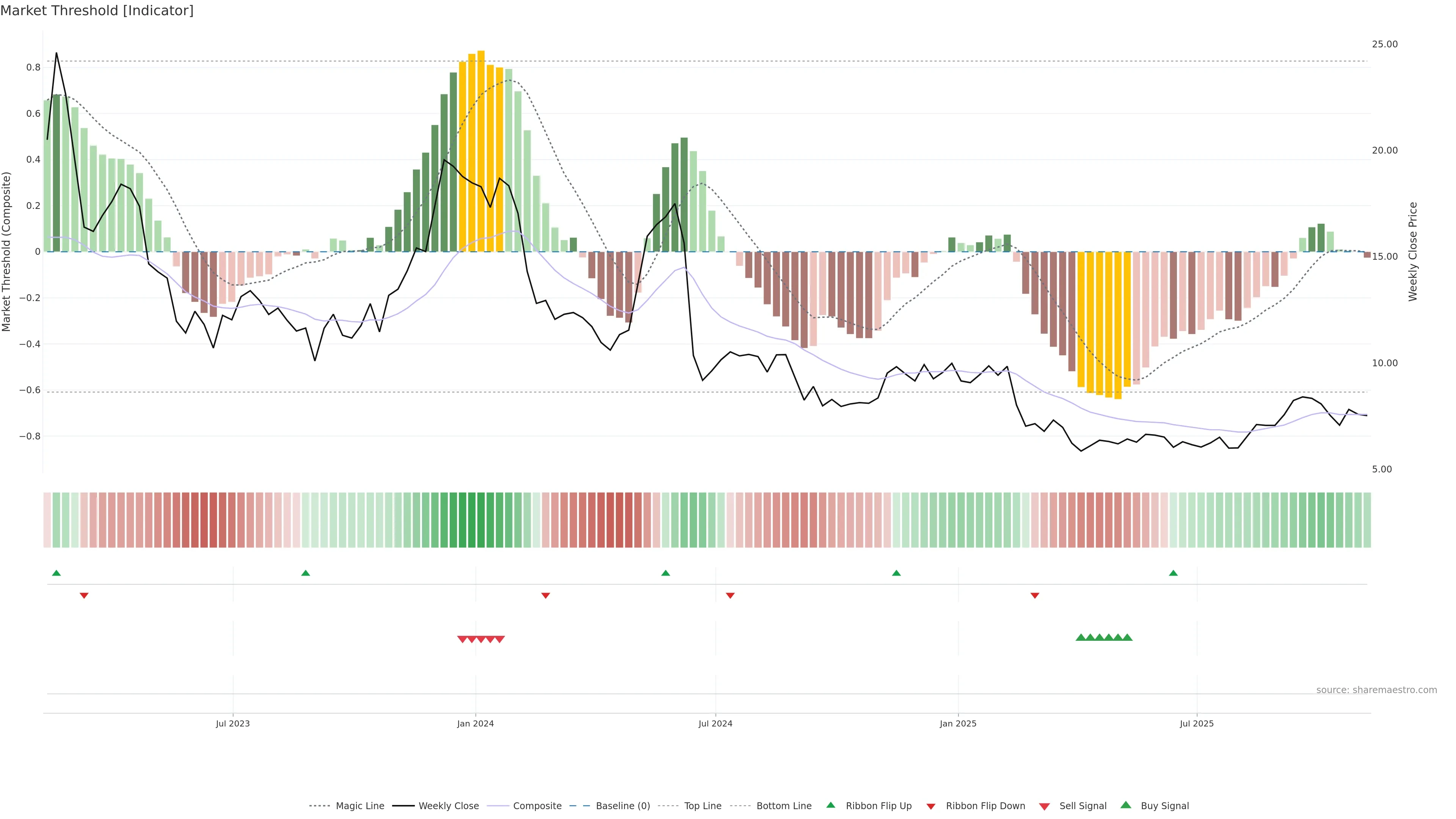Toggle the Composite legend entry
1456x819 pixels.
(537, 806)
